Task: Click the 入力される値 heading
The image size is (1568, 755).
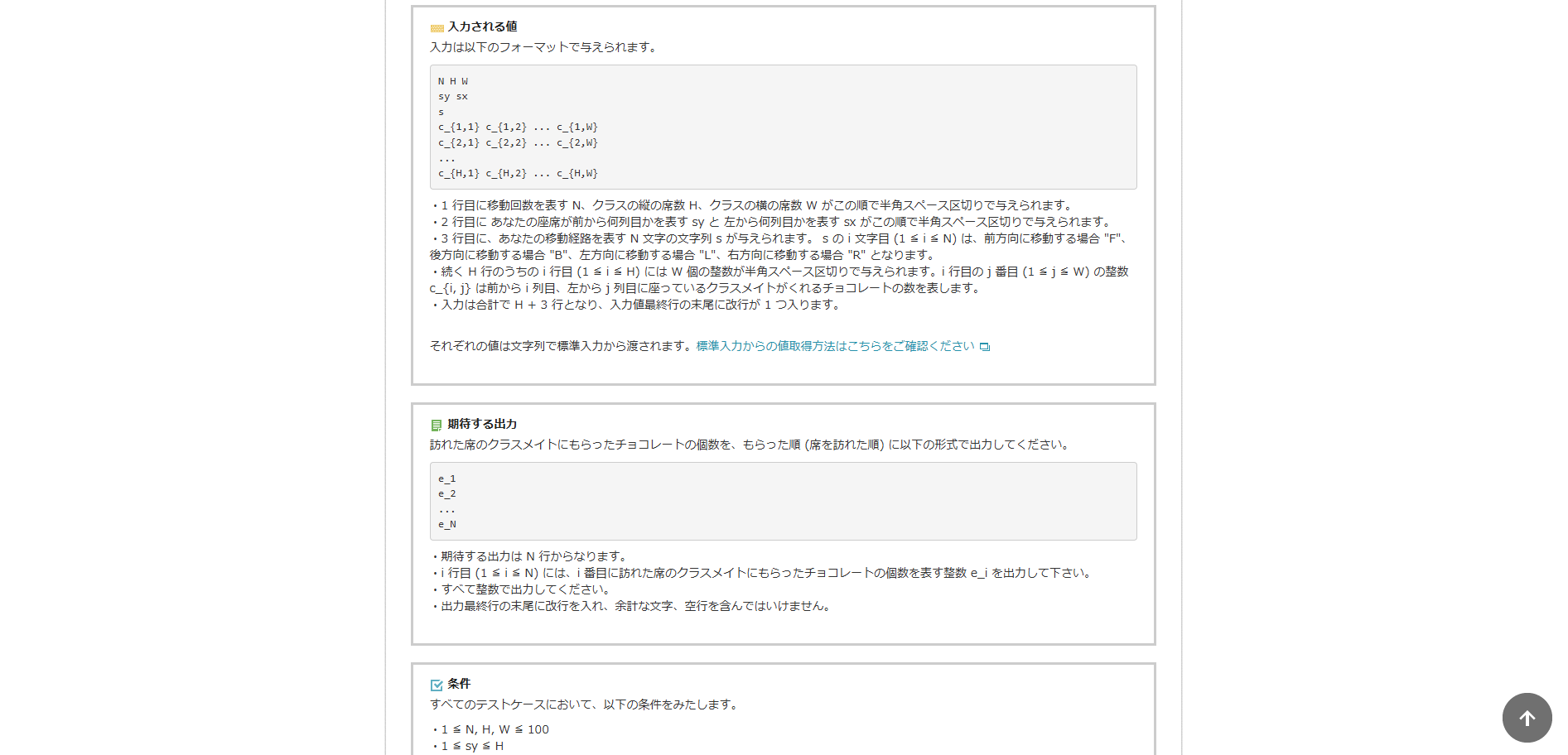Action: tap(482, 26)
